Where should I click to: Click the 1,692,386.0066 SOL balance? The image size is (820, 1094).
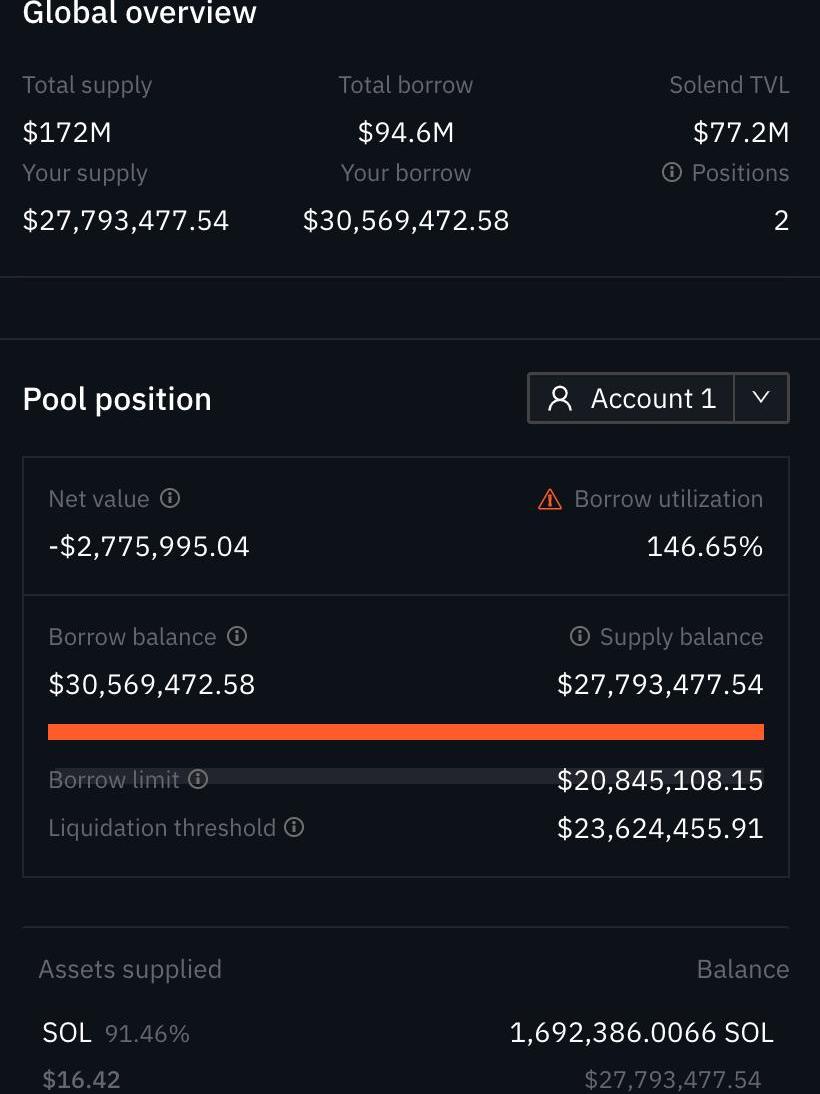[641, 1033]
